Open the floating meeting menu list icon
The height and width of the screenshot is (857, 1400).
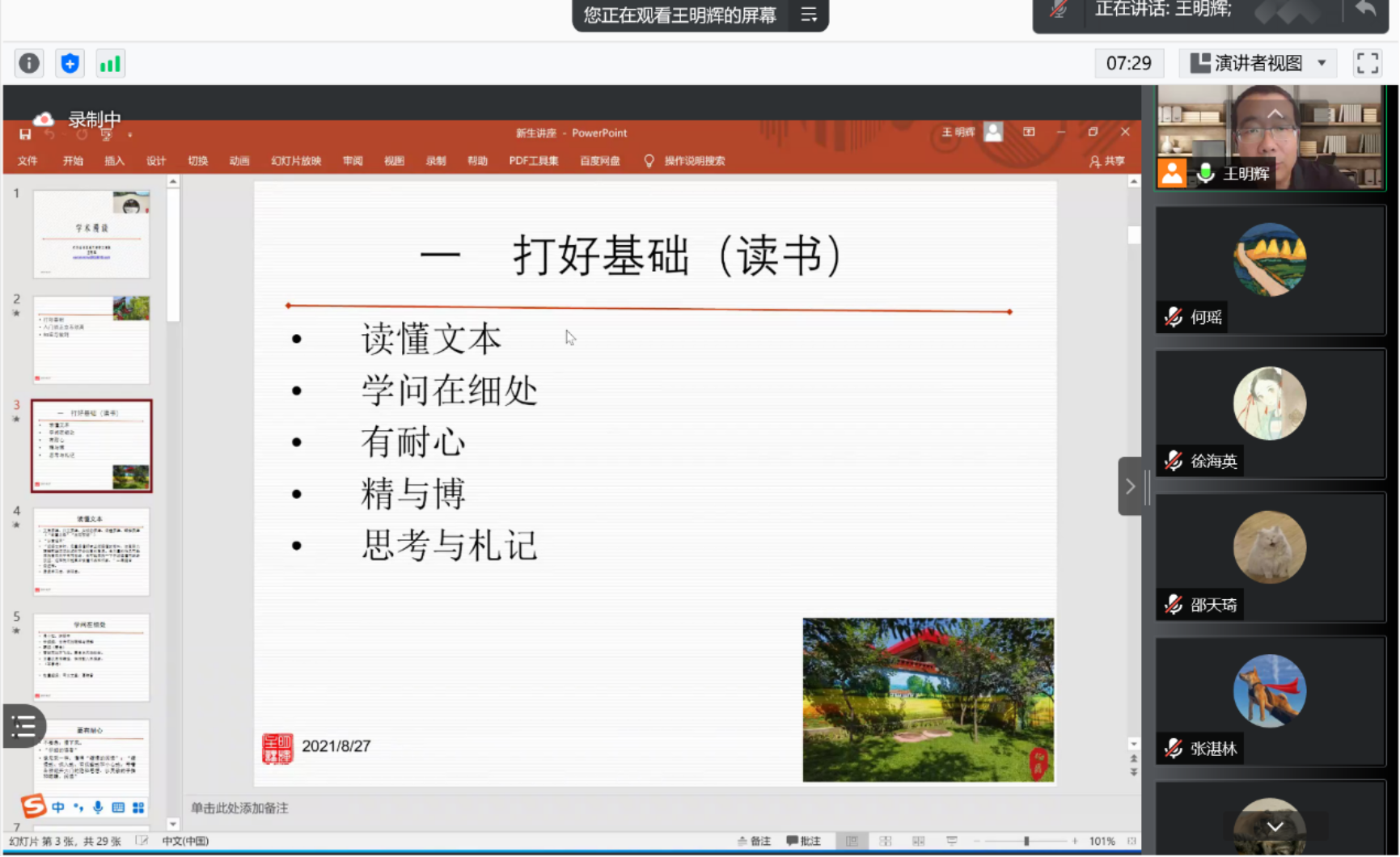[x=23, y=726]
